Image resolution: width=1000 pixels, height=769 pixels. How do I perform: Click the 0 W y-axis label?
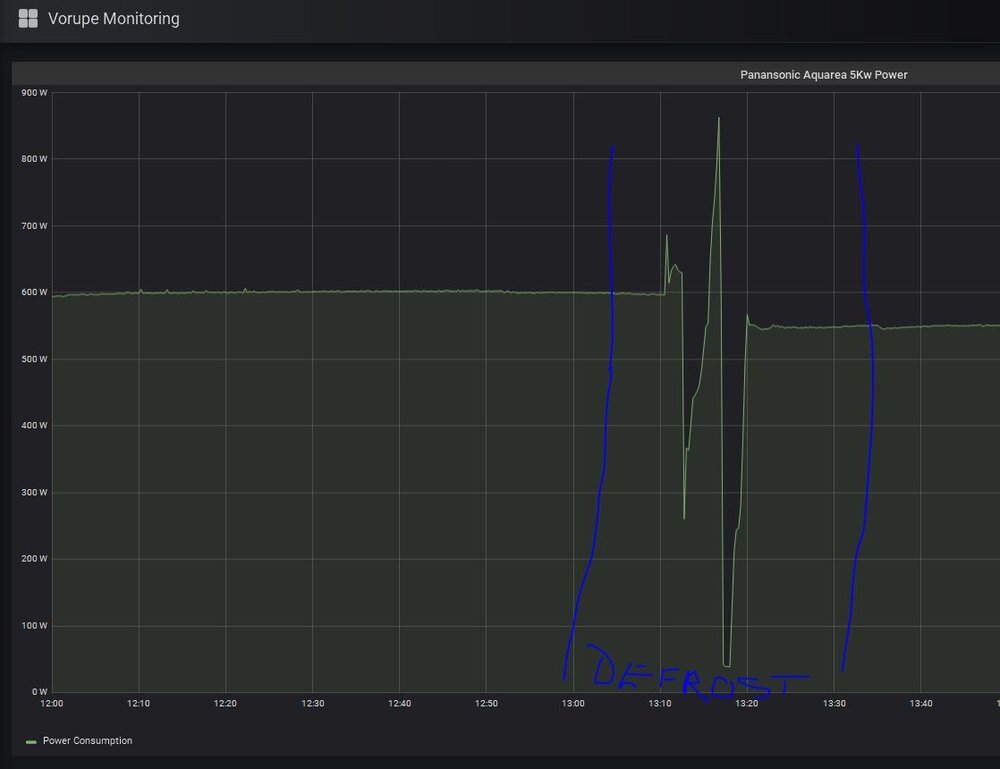coord(40,692)
